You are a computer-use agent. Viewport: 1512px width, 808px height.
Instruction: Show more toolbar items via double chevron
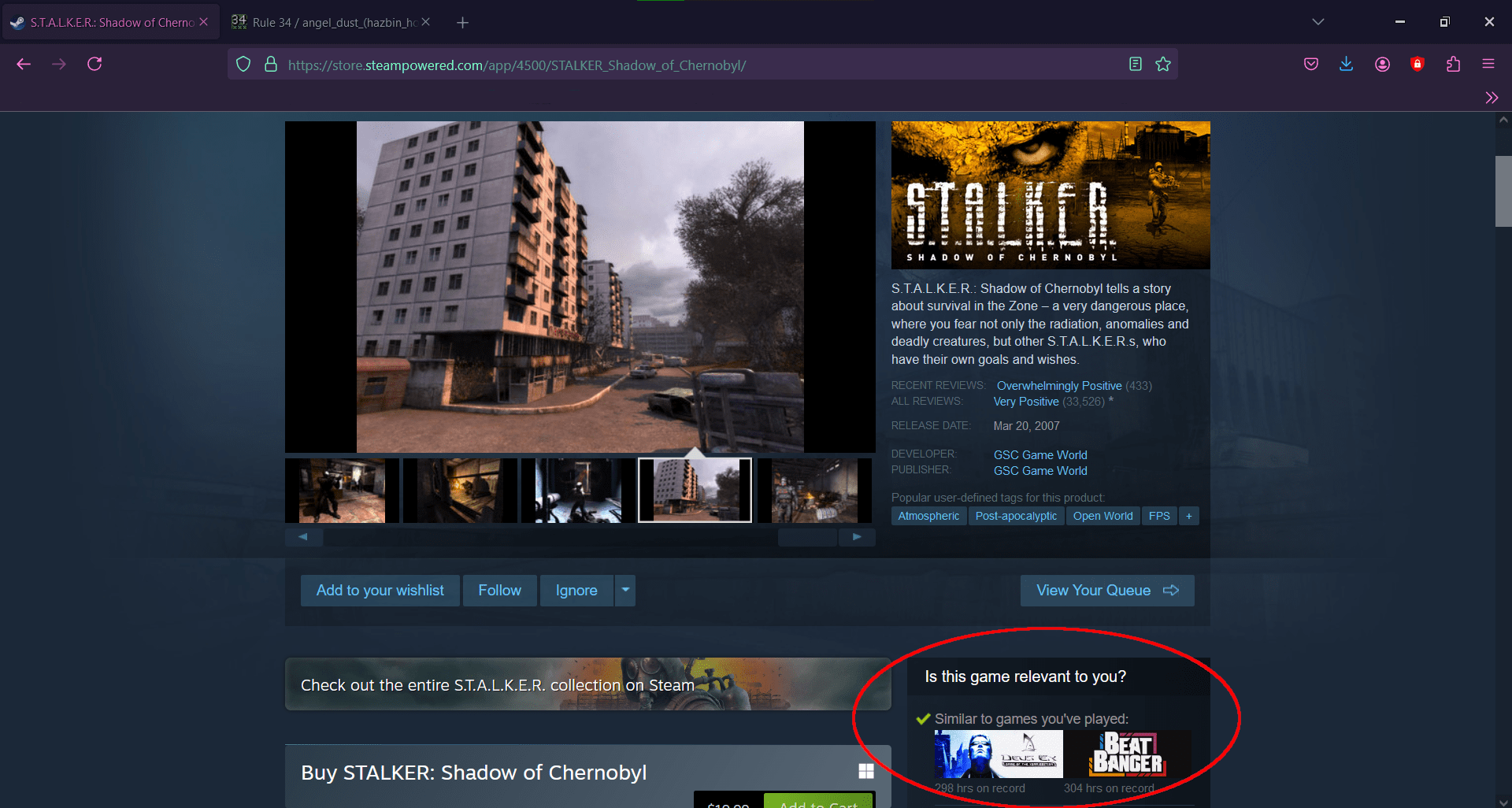(1492, 98)
